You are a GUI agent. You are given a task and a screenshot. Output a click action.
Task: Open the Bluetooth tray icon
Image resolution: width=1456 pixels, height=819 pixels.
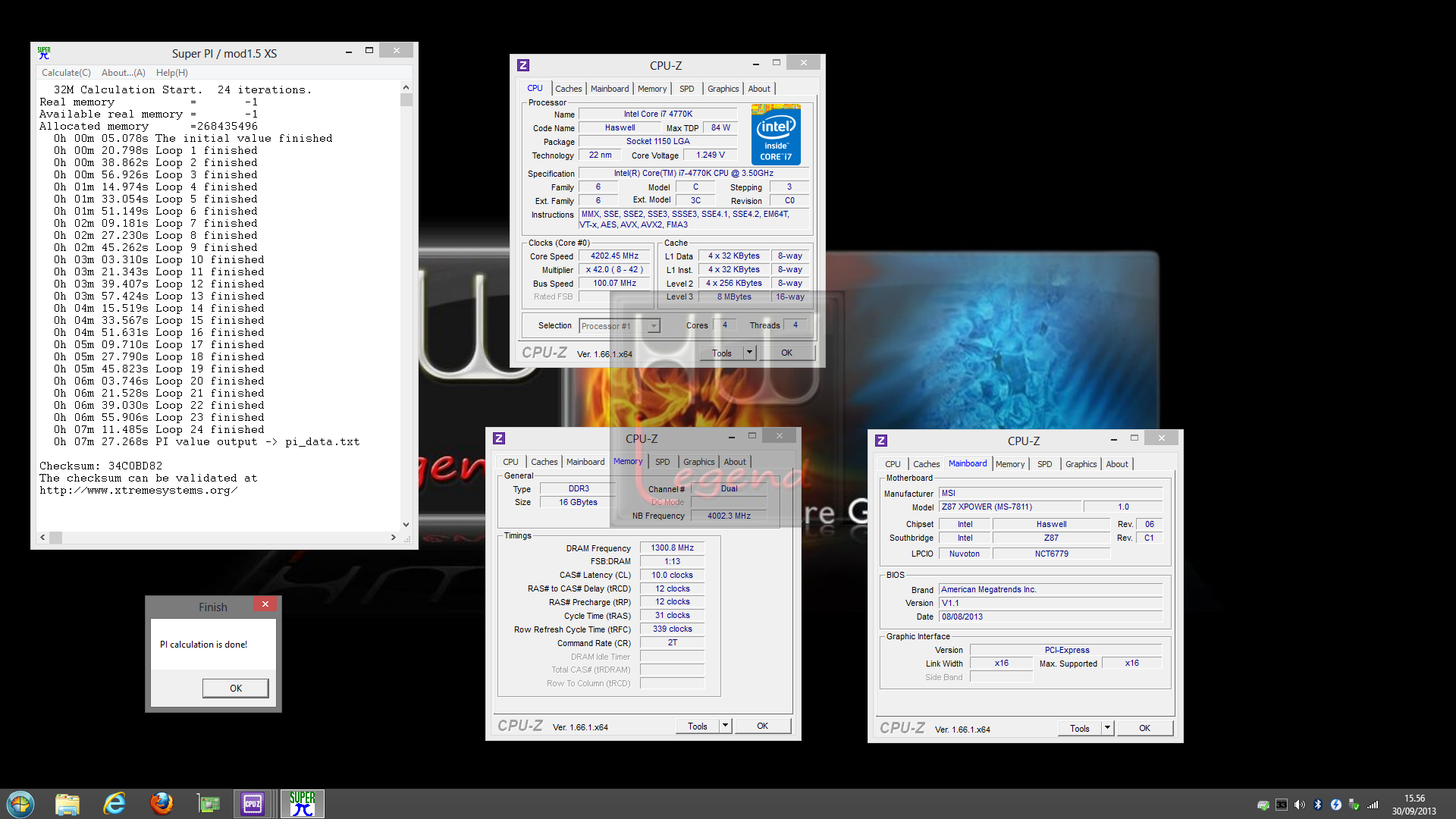point(1318,805)
